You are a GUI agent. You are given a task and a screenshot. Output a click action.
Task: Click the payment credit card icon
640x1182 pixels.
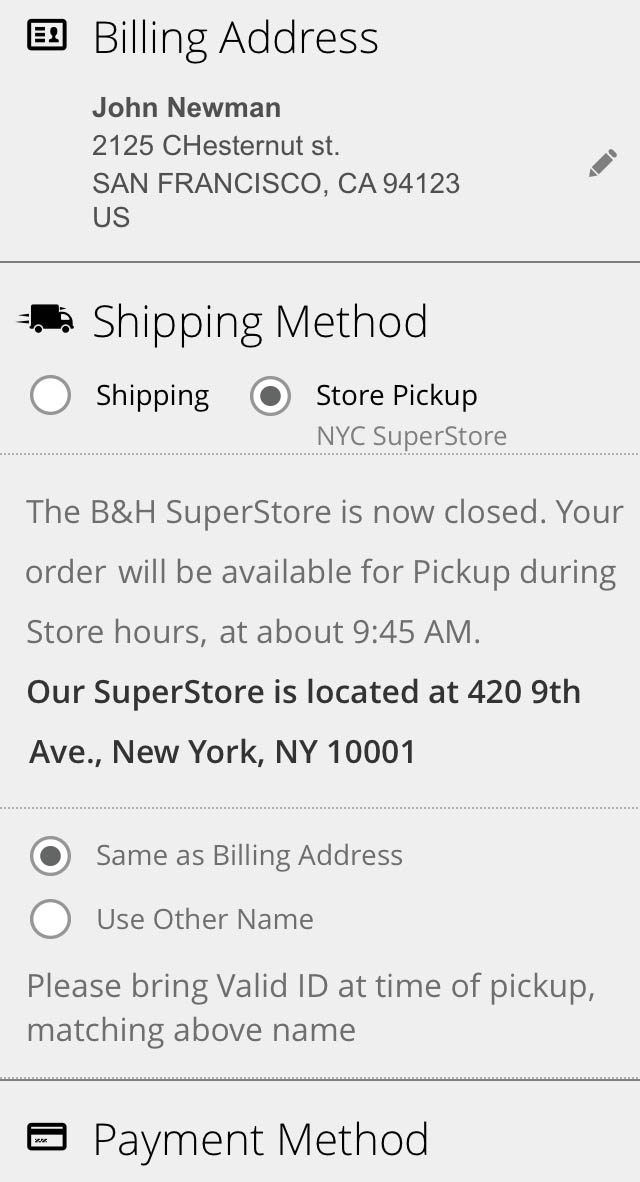point(46,1137)
